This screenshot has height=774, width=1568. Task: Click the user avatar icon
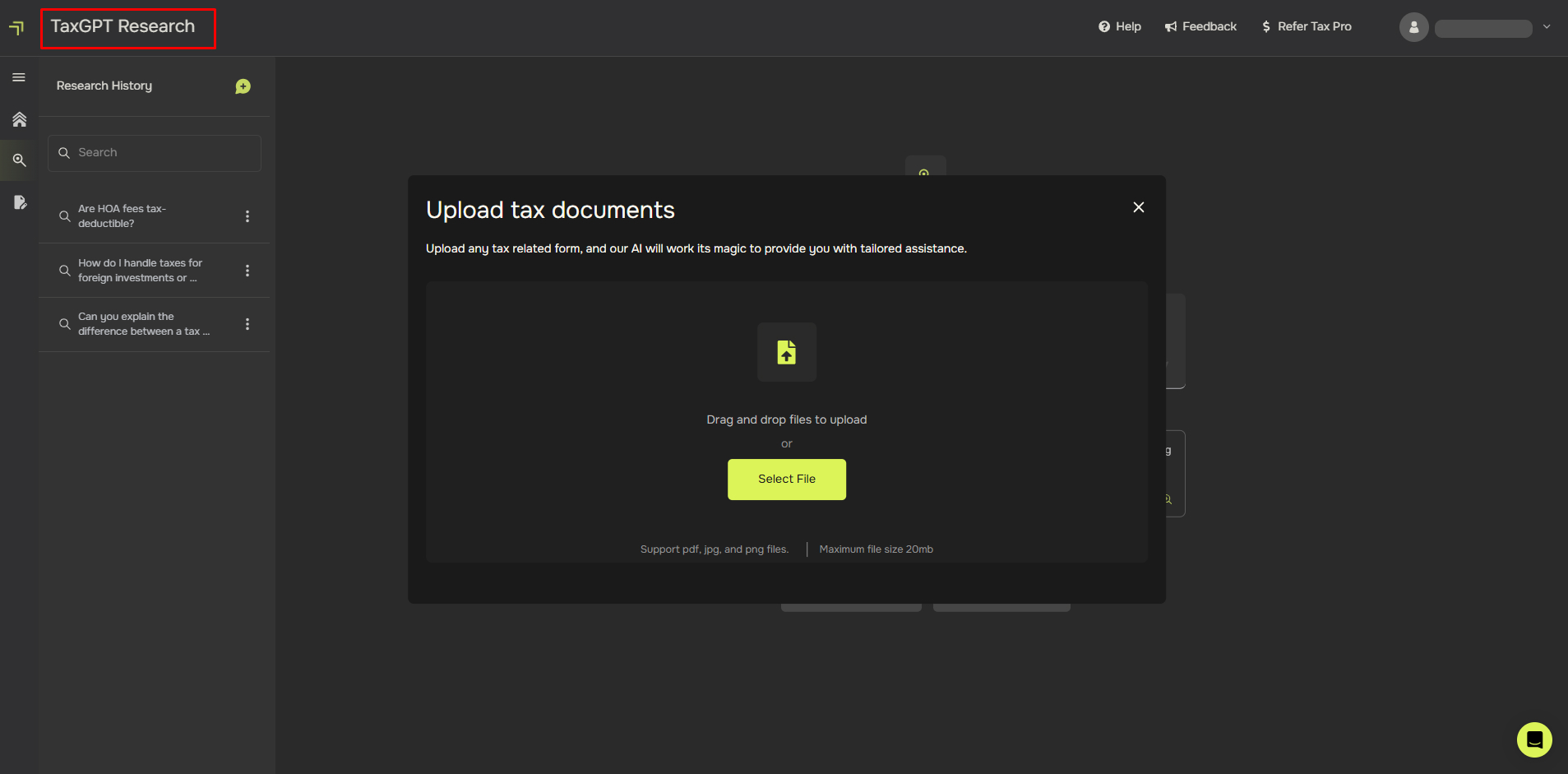(1414, 27)
